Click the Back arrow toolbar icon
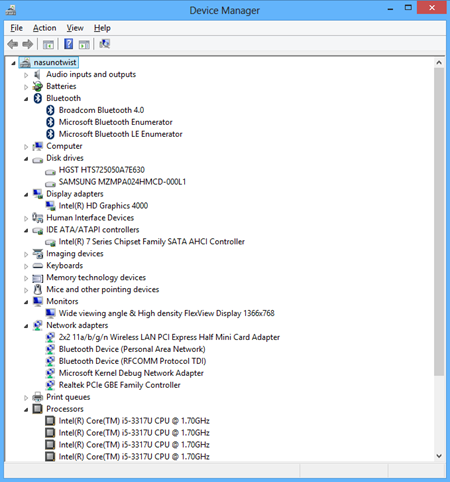Image resolution: width=450 pixels, height=482 pixels. click(x=13, y=44)
